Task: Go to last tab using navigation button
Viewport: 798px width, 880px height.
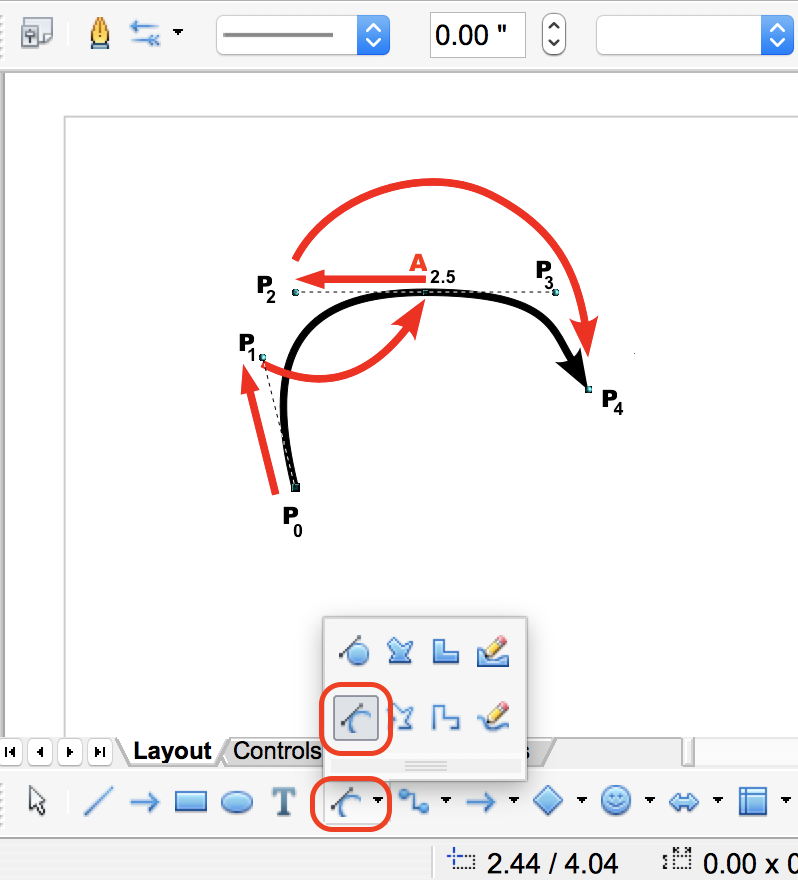Action: 100,751
